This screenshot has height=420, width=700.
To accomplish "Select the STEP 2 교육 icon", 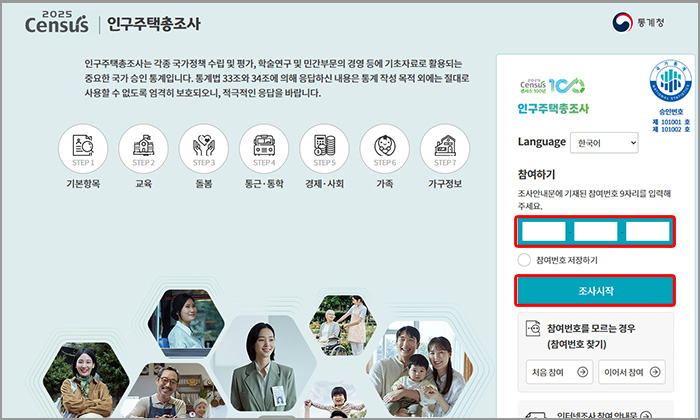I will pyautogui.click(x=143, y=148).
